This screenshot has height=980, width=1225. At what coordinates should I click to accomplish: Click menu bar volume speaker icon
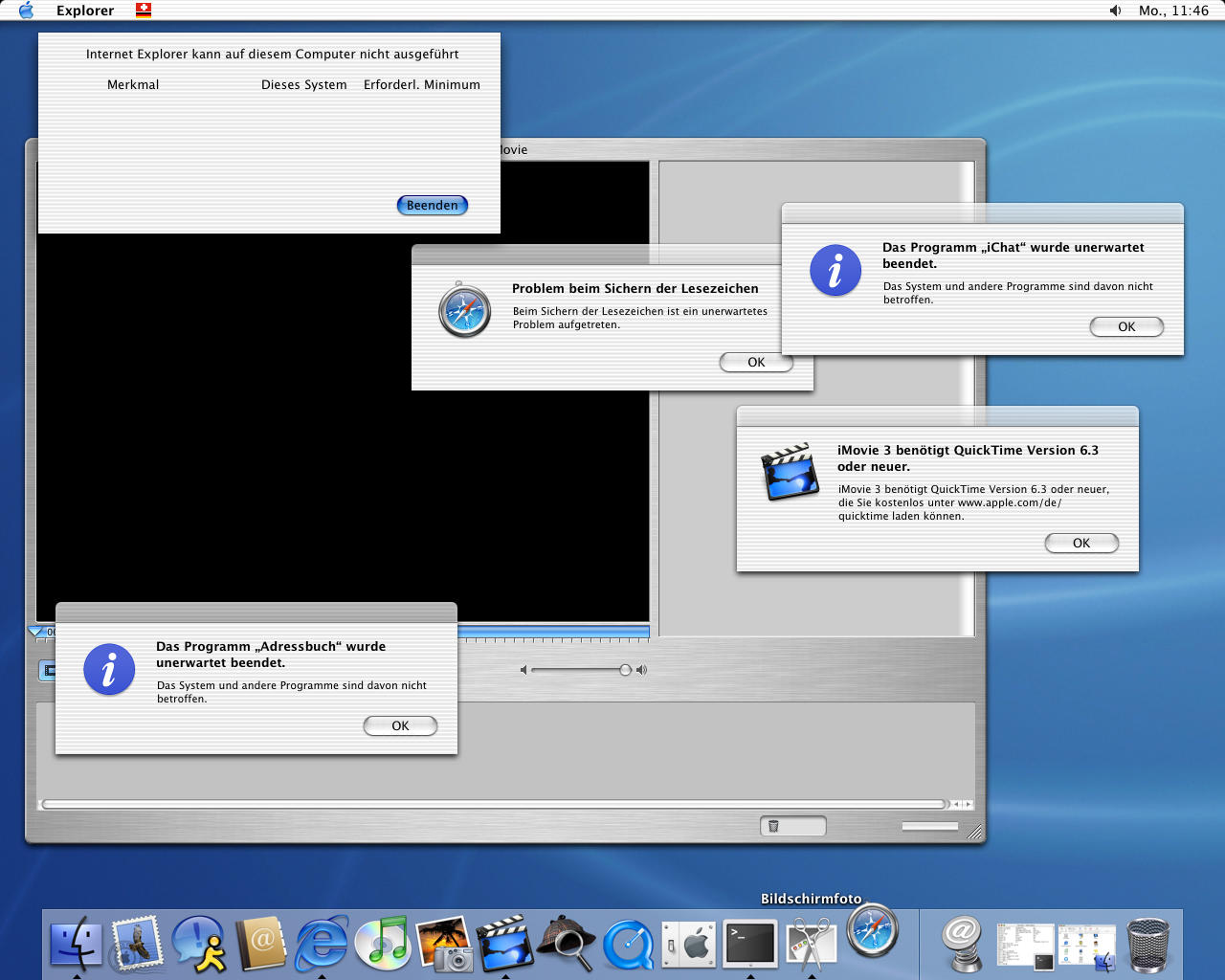(1115, 11)
